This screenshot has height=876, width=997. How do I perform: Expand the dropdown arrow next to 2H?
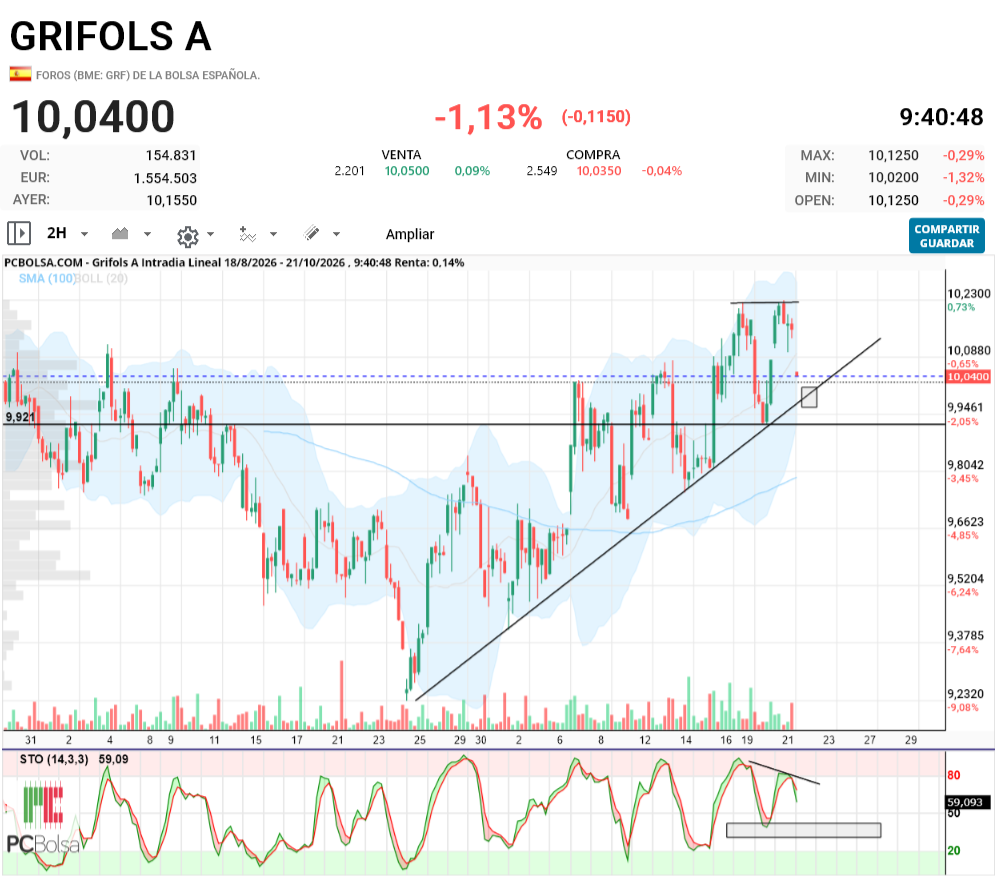84,234
